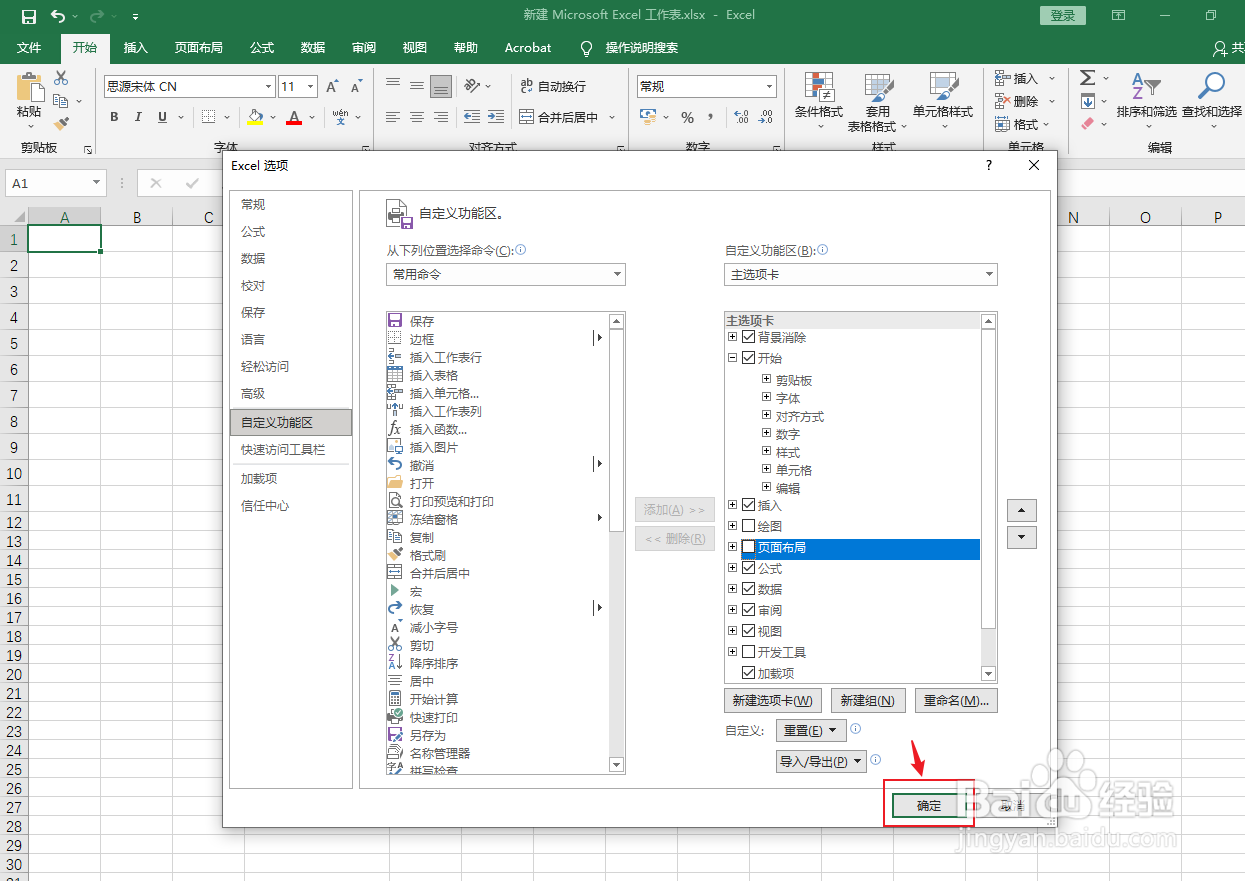The image size is (1245, 881).
Task: Click the 重命名 button
Action: (957, 700)
